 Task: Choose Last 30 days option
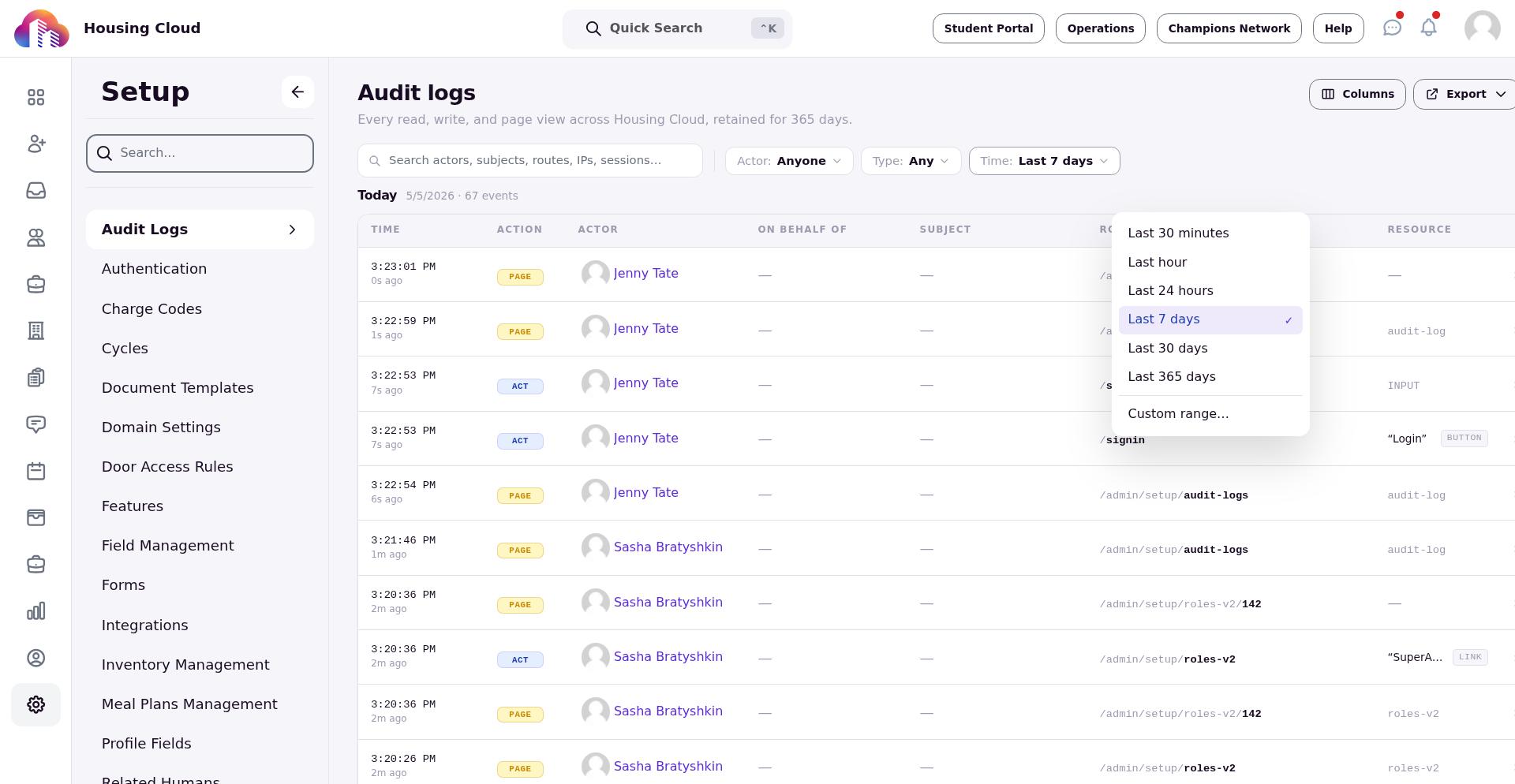(x=1210, y=349)
